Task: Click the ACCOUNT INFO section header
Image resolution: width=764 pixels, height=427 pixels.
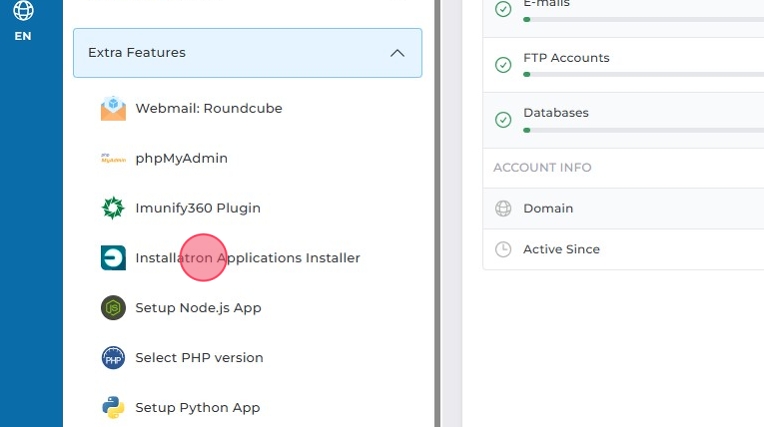Action: tap(542, 168)
